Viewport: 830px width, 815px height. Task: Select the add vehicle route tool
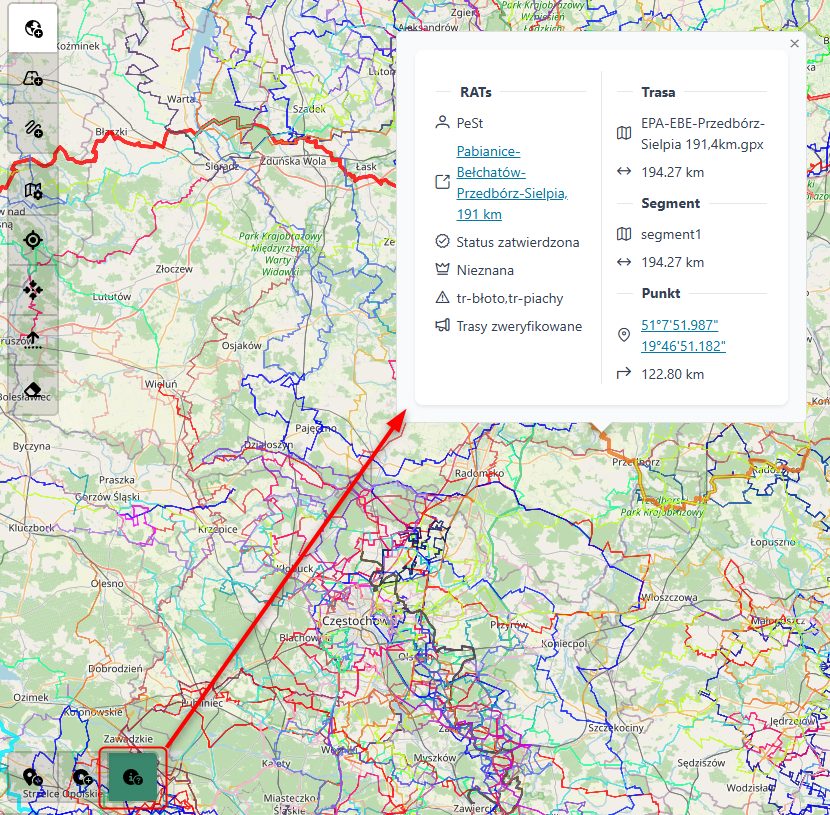(33, 78)
